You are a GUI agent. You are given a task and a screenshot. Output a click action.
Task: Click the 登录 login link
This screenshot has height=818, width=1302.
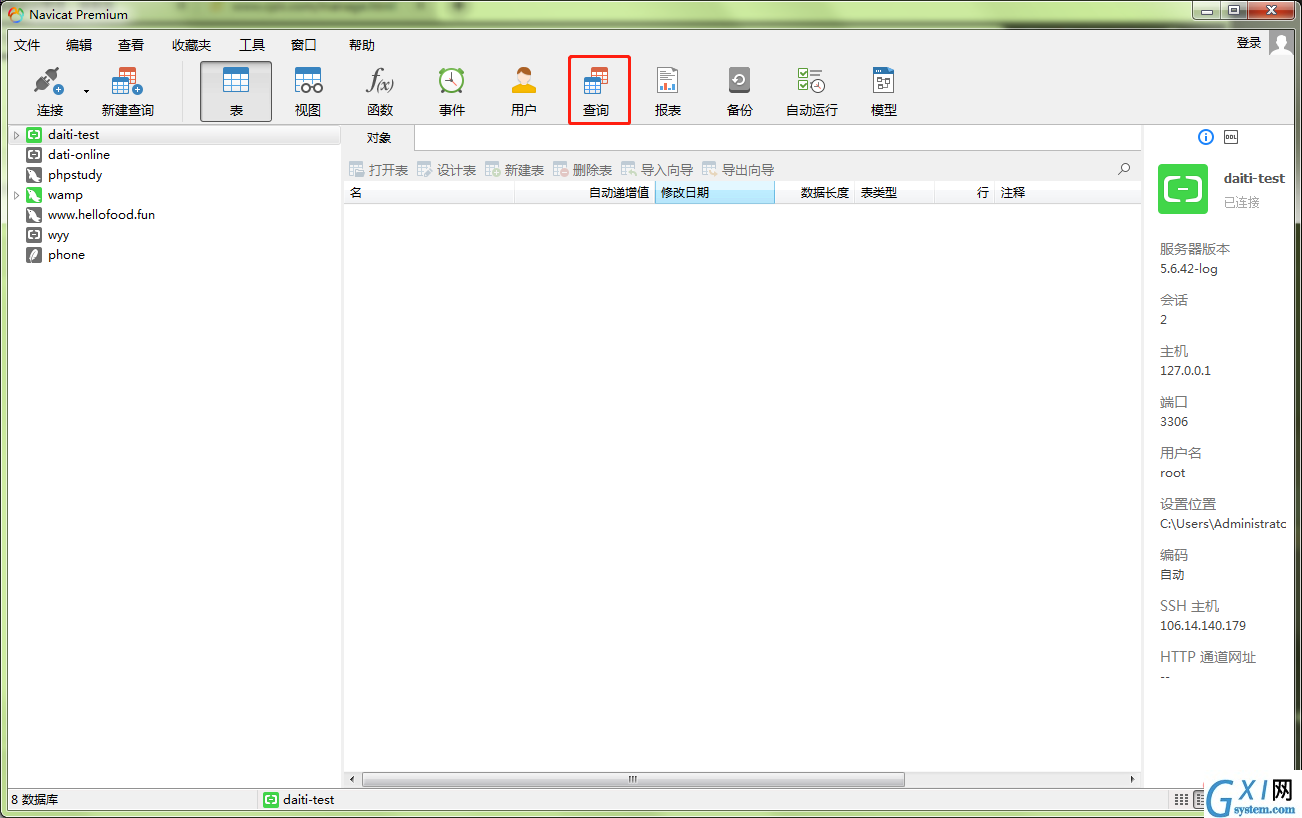pyautogui.click(x=1249, y=43)
